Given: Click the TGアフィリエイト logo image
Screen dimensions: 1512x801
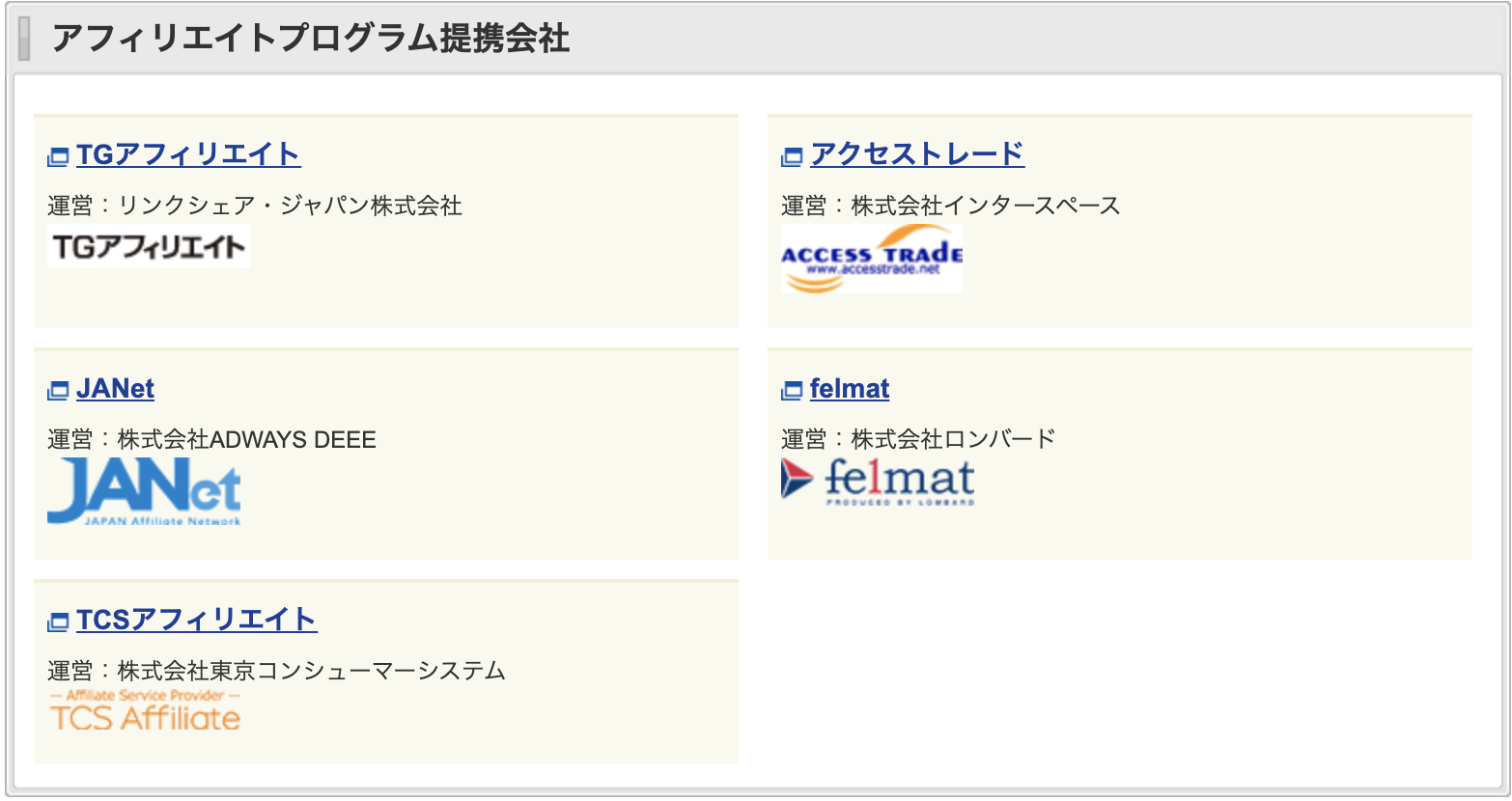Looking at the screenshot, I should (149, 245).
